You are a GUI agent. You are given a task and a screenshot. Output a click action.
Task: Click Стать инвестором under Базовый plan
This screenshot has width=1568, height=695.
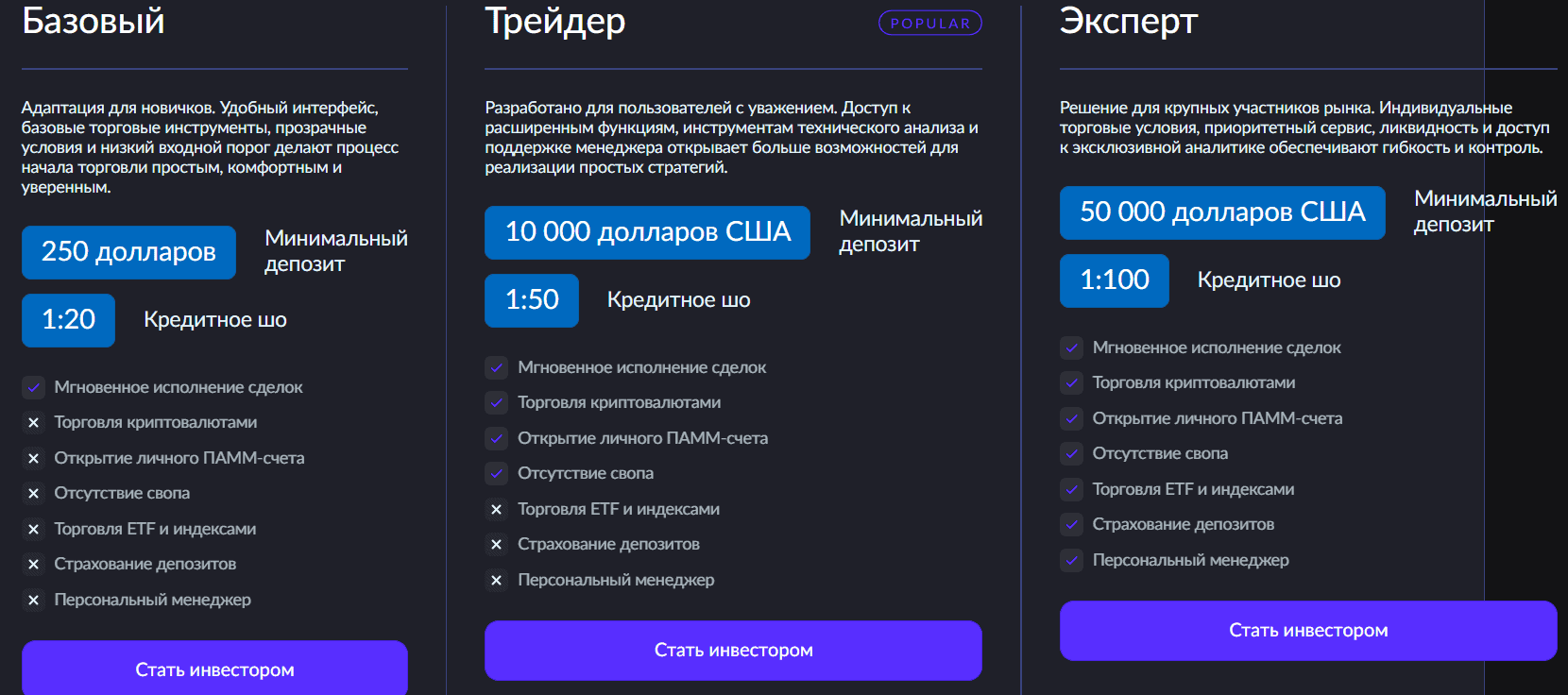coord(214,669)
